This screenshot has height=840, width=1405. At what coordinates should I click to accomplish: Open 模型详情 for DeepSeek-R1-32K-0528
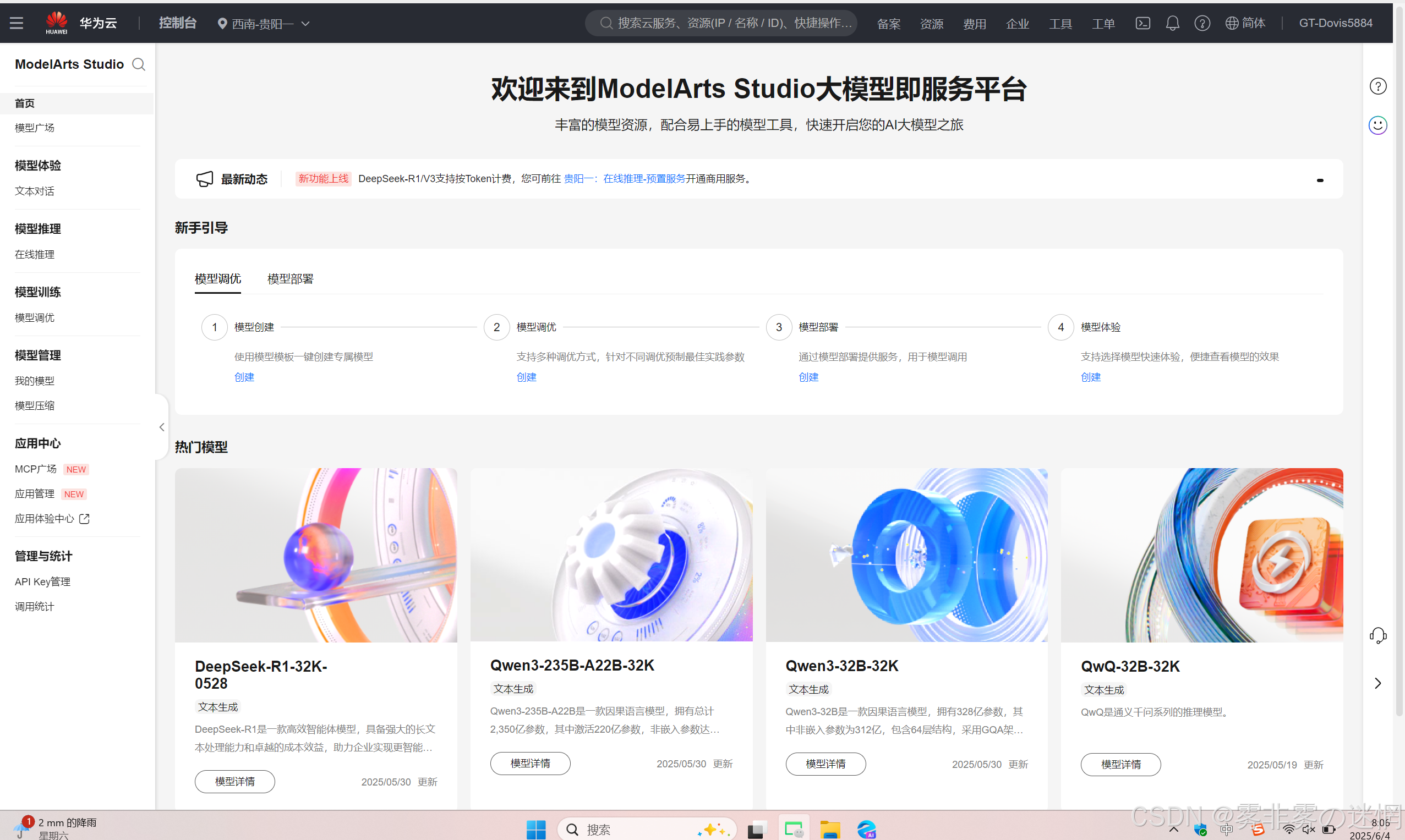[x=235, y=782]
